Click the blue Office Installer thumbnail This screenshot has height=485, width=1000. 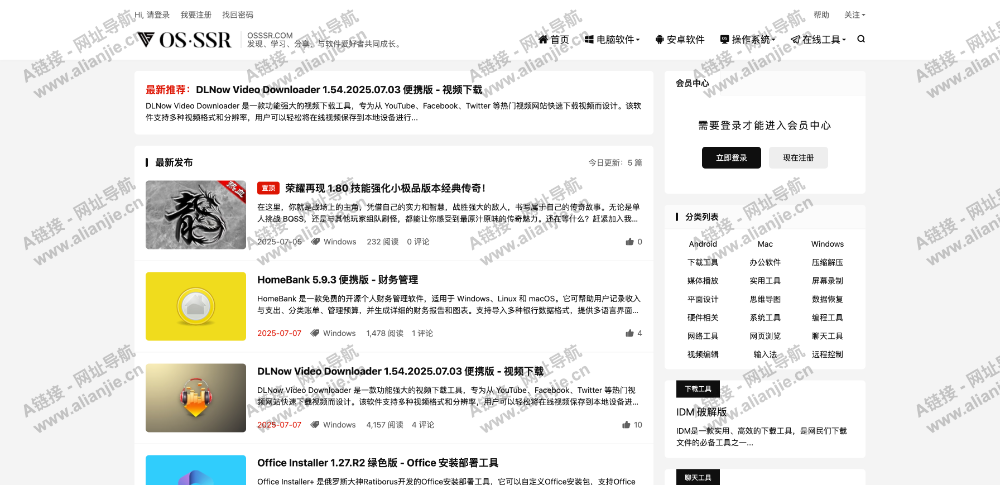point(196,470)
